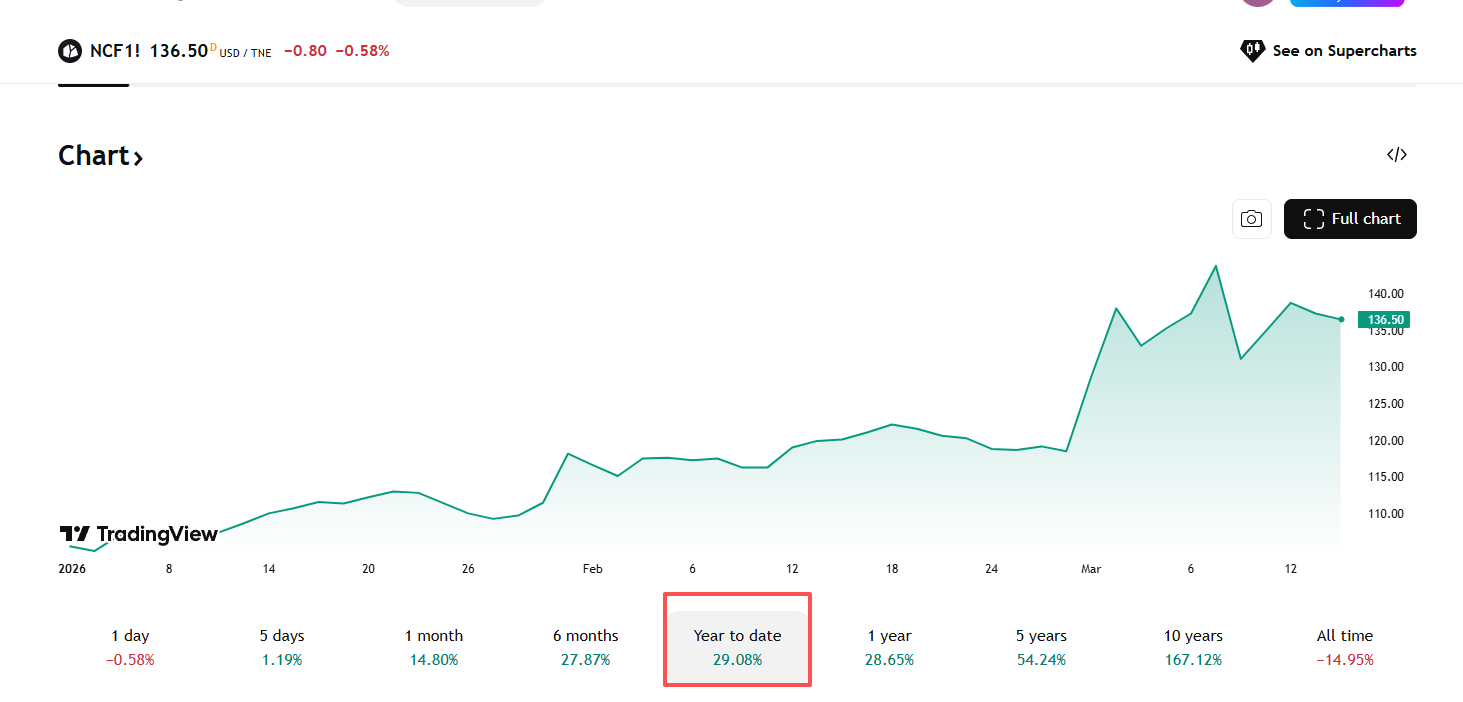Image resolution: width=1463 pixels, height=702 pixels.
Task: Show the 6 months performance range
Action: 586,647
